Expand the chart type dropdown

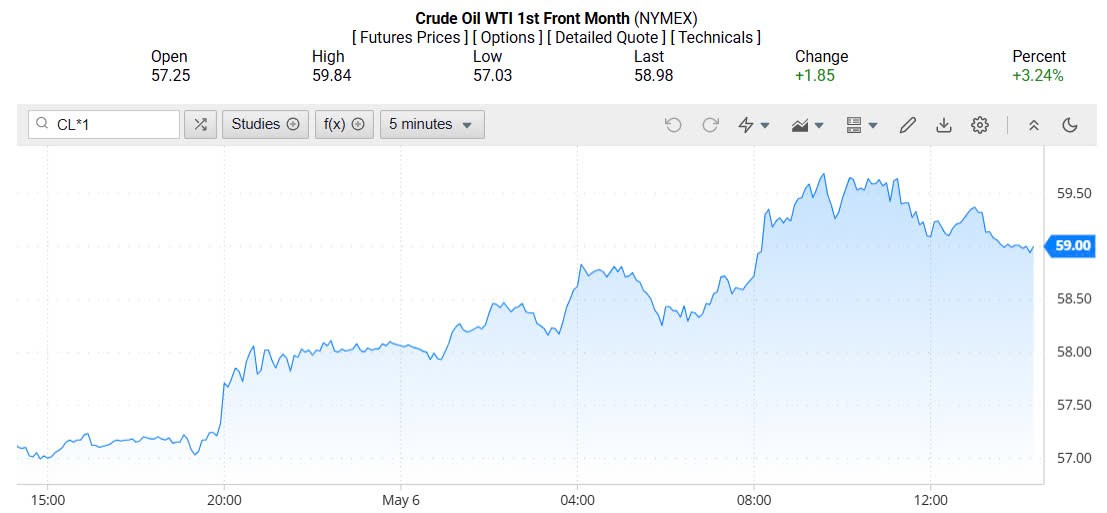pos(808,125)
